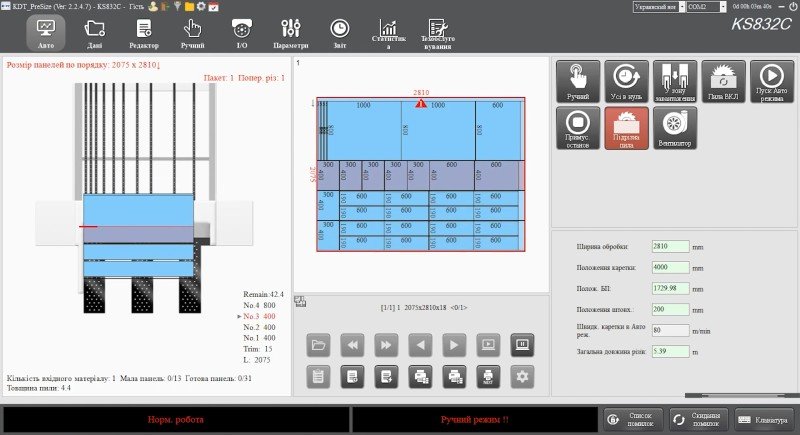This screenshot has height=435, width=800.
Task: Click the fast-forward double arrow button
Action: click(385, 345)
